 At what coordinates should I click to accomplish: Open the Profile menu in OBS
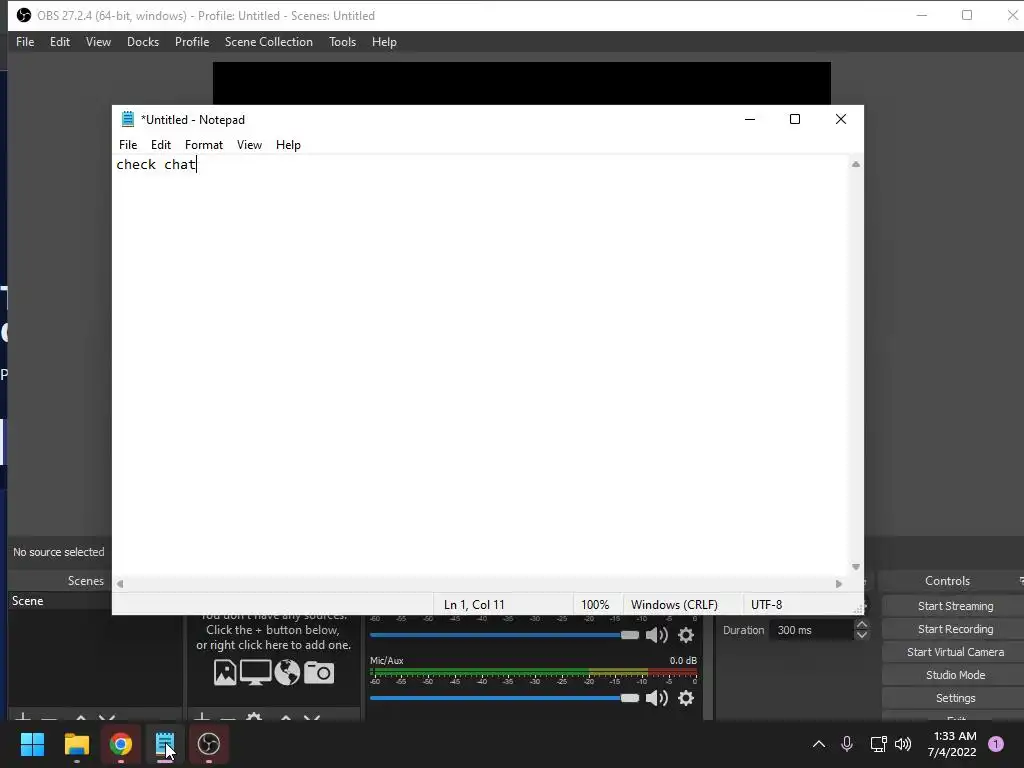pos(192,42)
